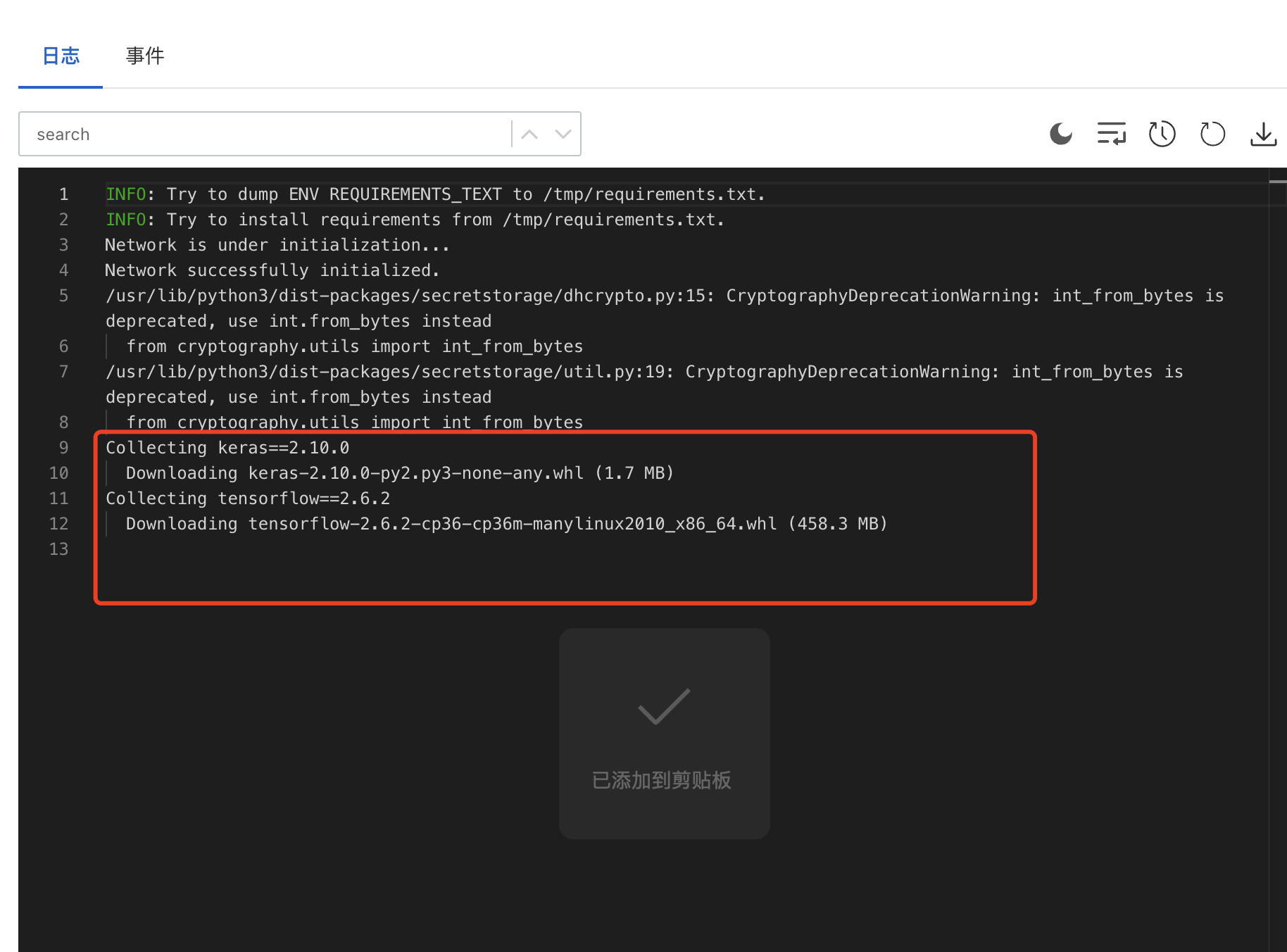Click the 已添加到剪贴板 toast checkmark
Image resolution: width=1287 pixels, height=952 pixels.
coord(664,706)
